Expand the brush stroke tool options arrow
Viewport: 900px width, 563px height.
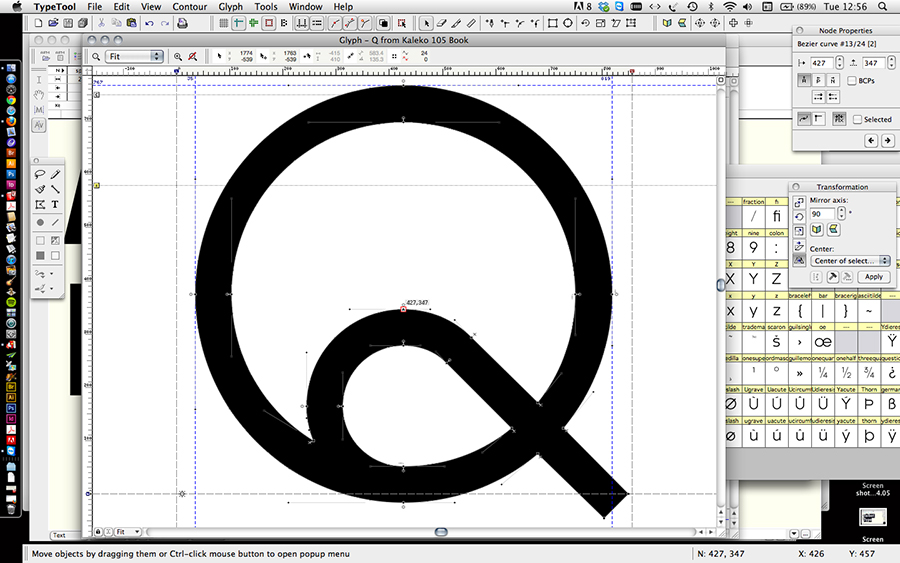coord(52,289)
